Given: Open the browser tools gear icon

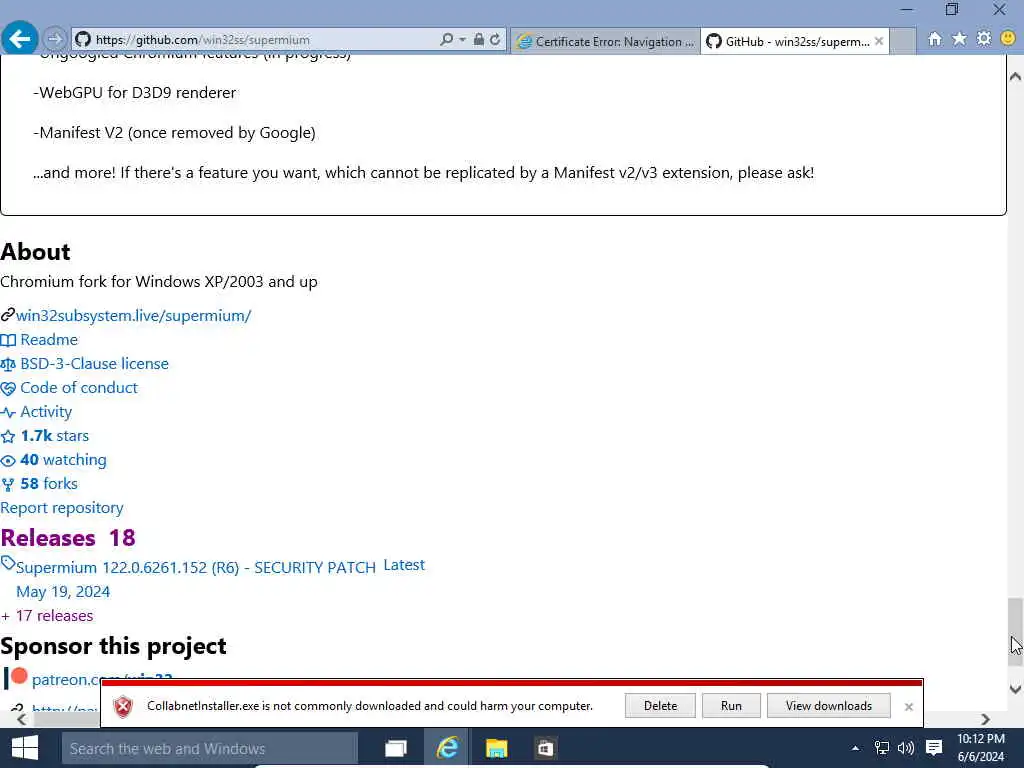Looking at the screenshot, I should click(984, 39).
